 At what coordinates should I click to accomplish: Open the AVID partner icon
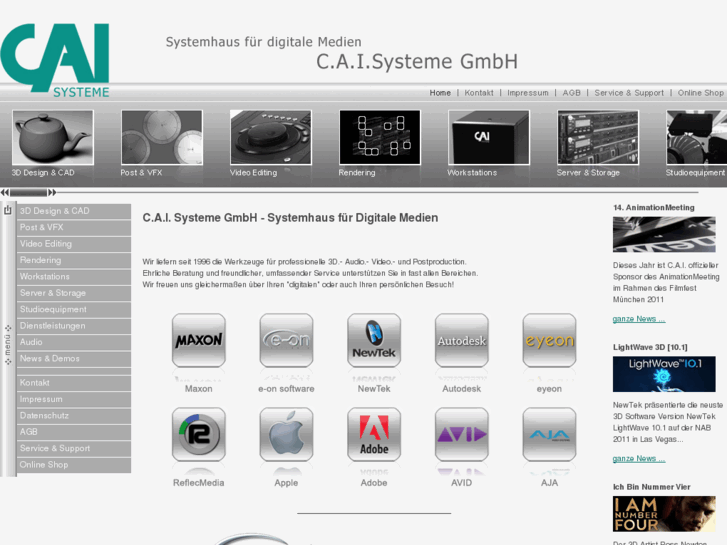461,435
